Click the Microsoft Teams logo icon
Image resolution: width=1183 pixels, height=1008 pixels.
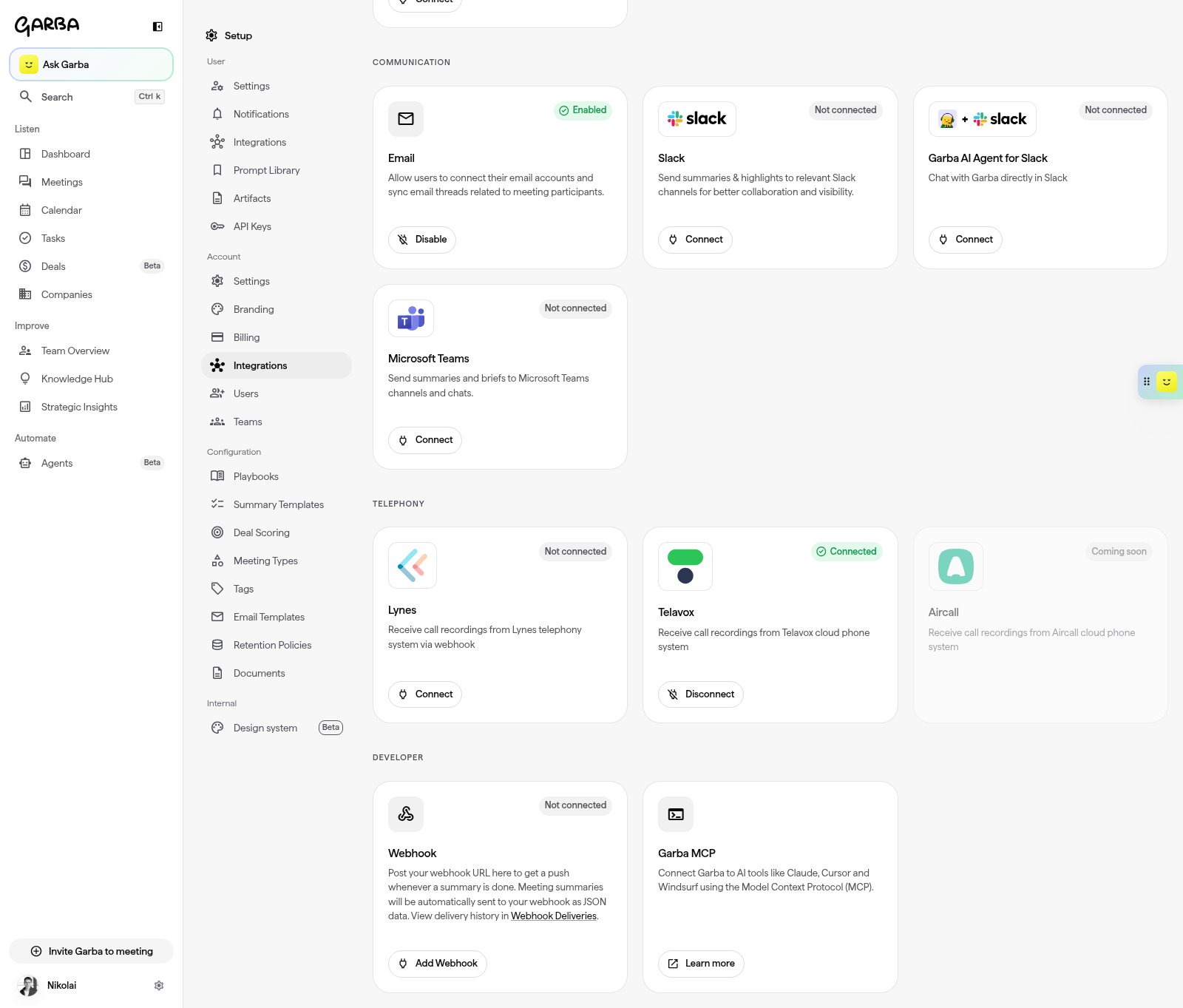pos(411,318)
